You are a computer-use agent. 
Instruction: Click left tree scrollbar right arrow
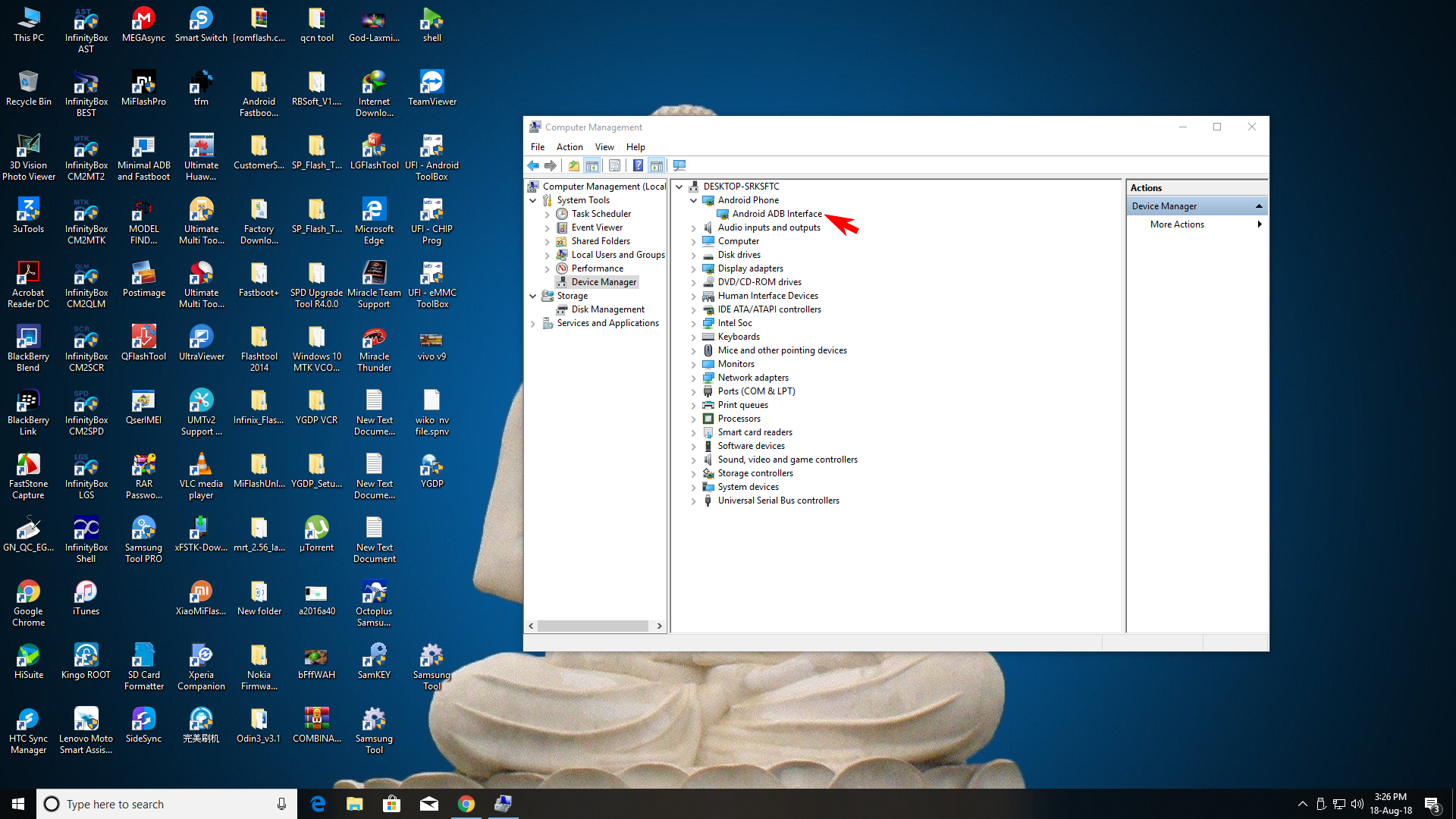click(x=659, y=626)
